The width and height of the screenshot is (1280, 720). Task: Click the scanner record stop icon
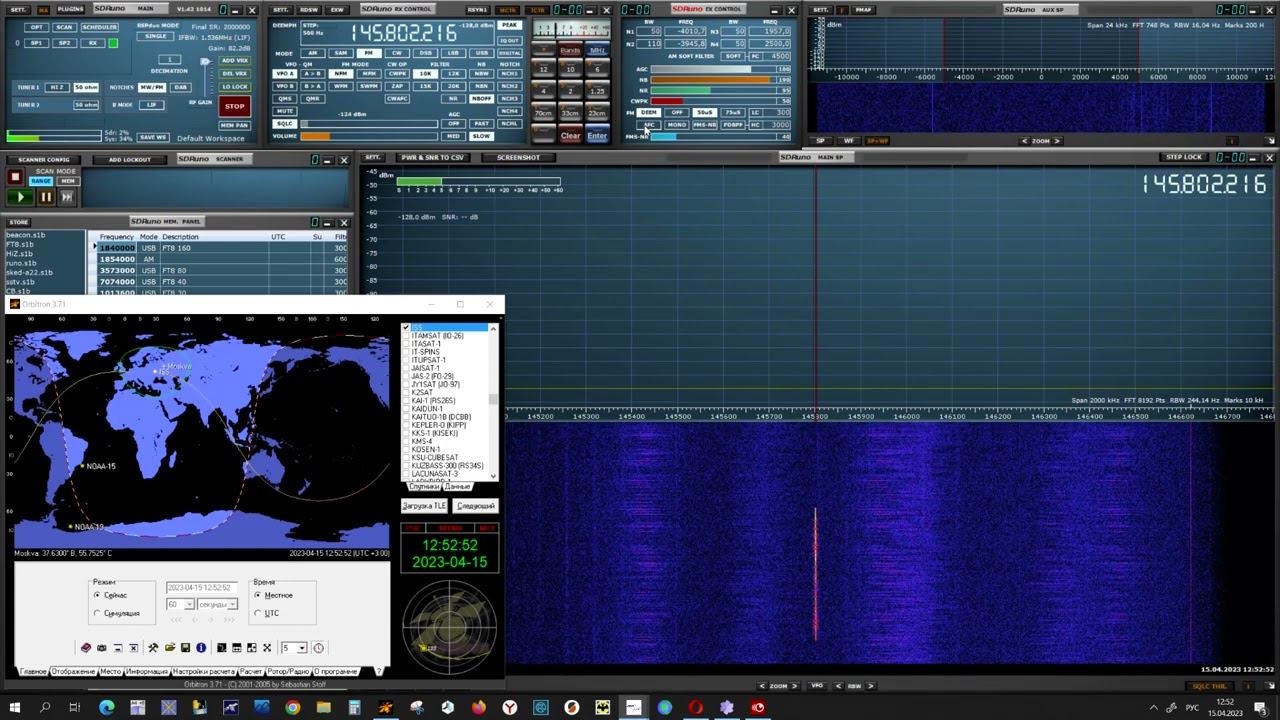[x=15, y=177]
